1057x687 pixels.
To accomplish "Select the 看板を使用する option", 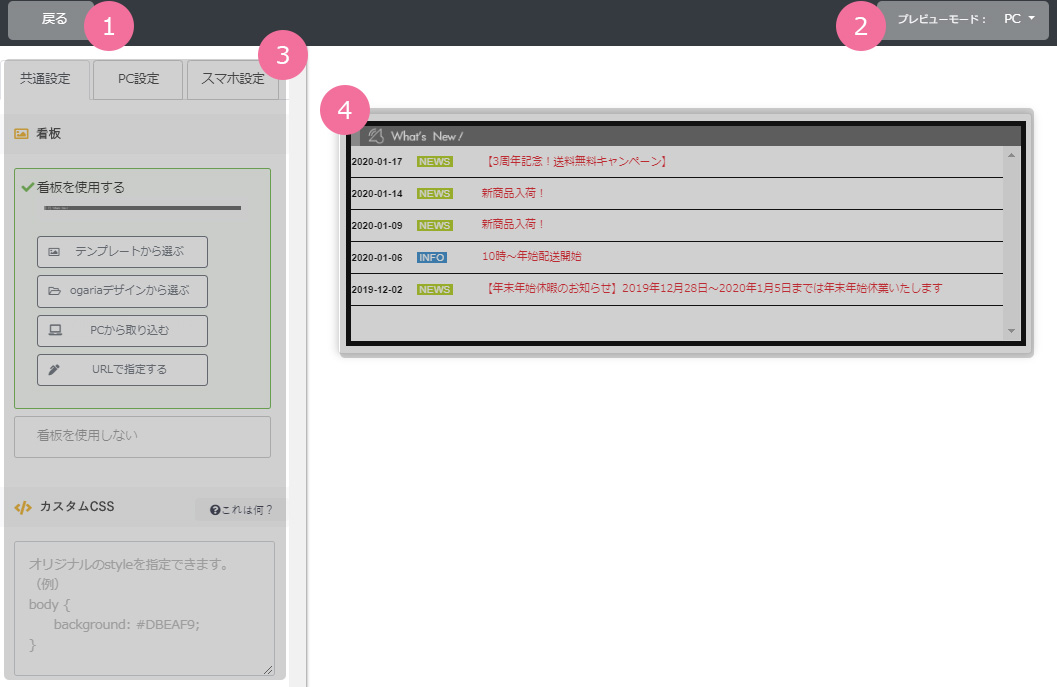I will click(142, 288).
